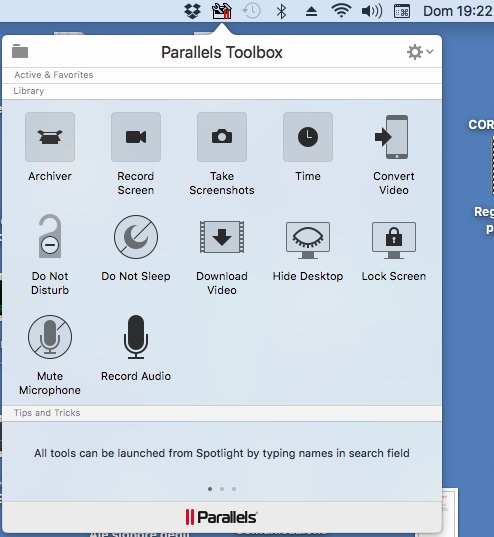Viewport: 494px width, 537px height.
Task: Click the clock showing Dom 19:22
Action: tap(458, 11)
